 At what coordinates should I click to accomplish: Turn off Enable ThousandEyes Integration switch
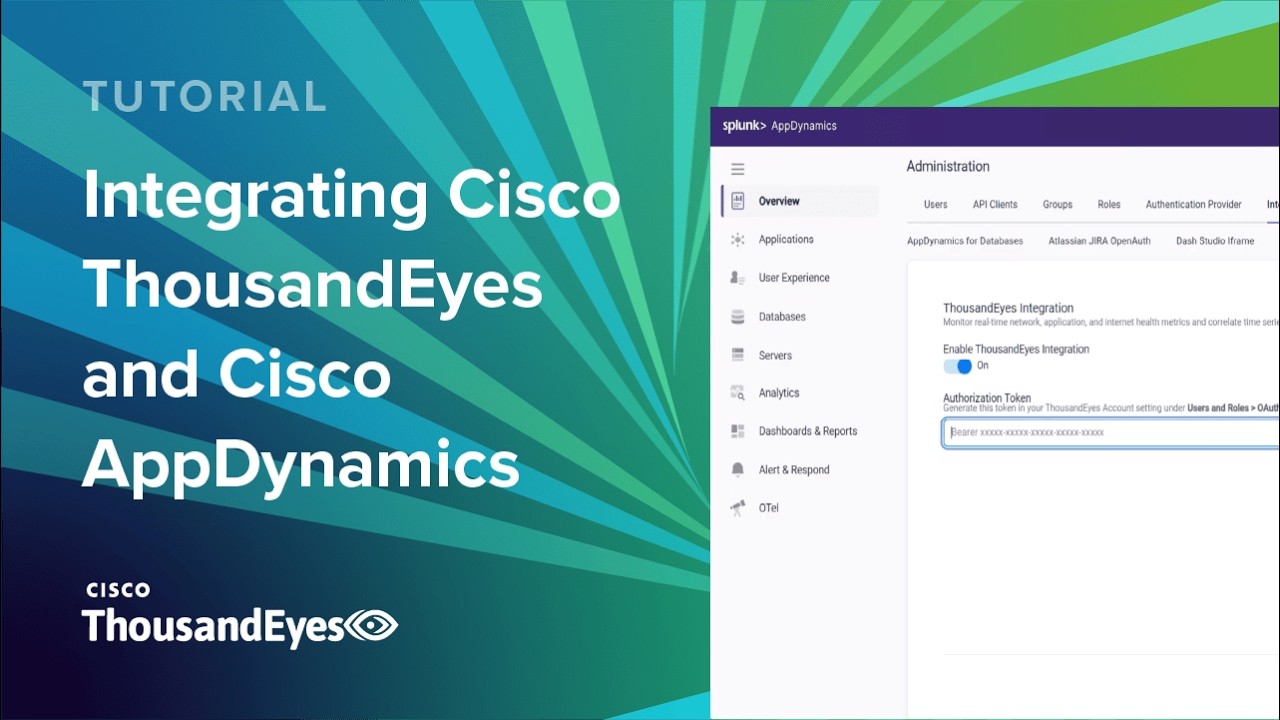click(958, 366)
